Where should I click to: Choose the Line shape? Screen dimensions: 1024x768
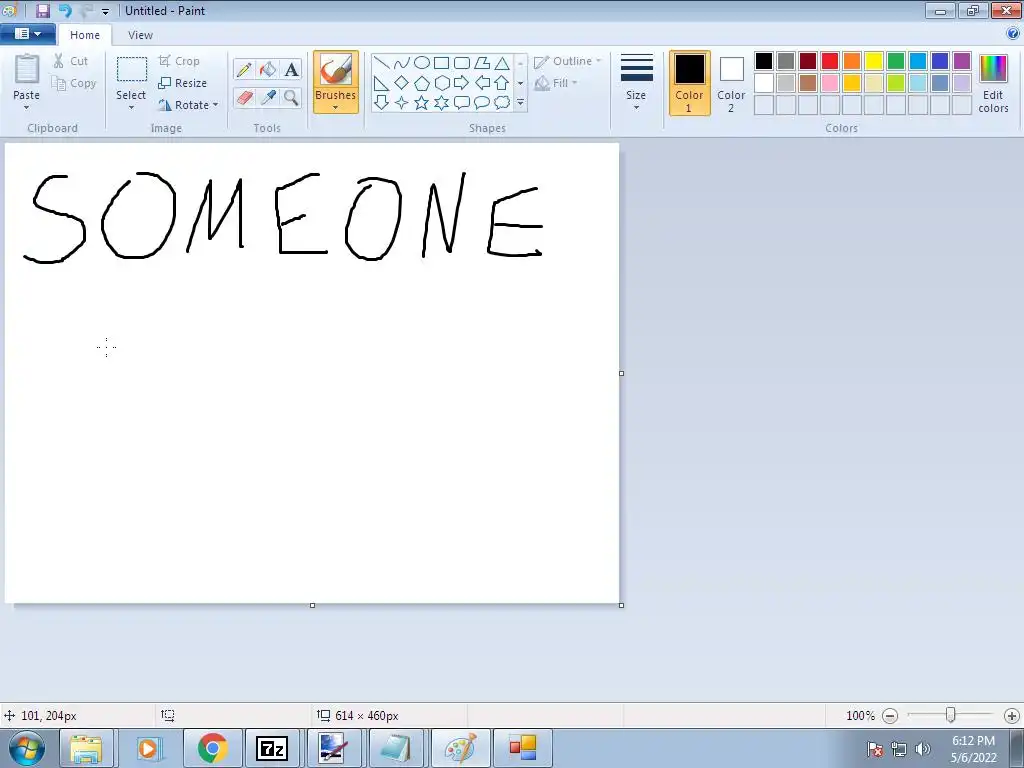(x=382, y=63)
